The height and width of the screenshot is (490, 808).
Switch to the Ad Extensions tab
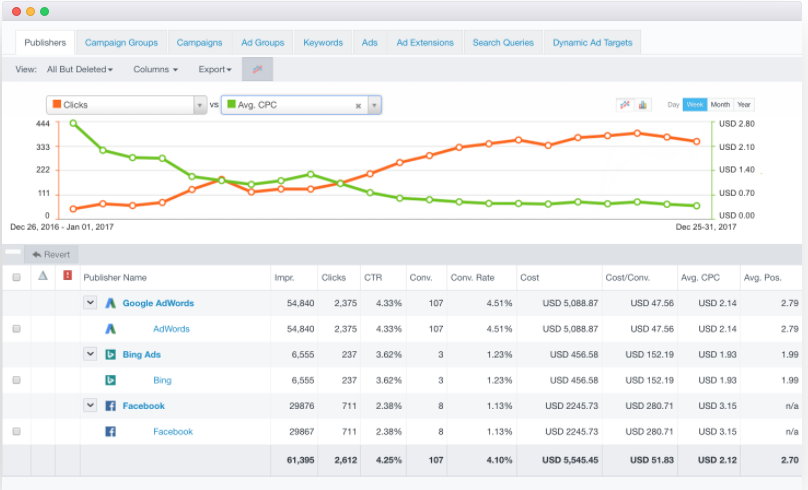click(x=425, y=42)
